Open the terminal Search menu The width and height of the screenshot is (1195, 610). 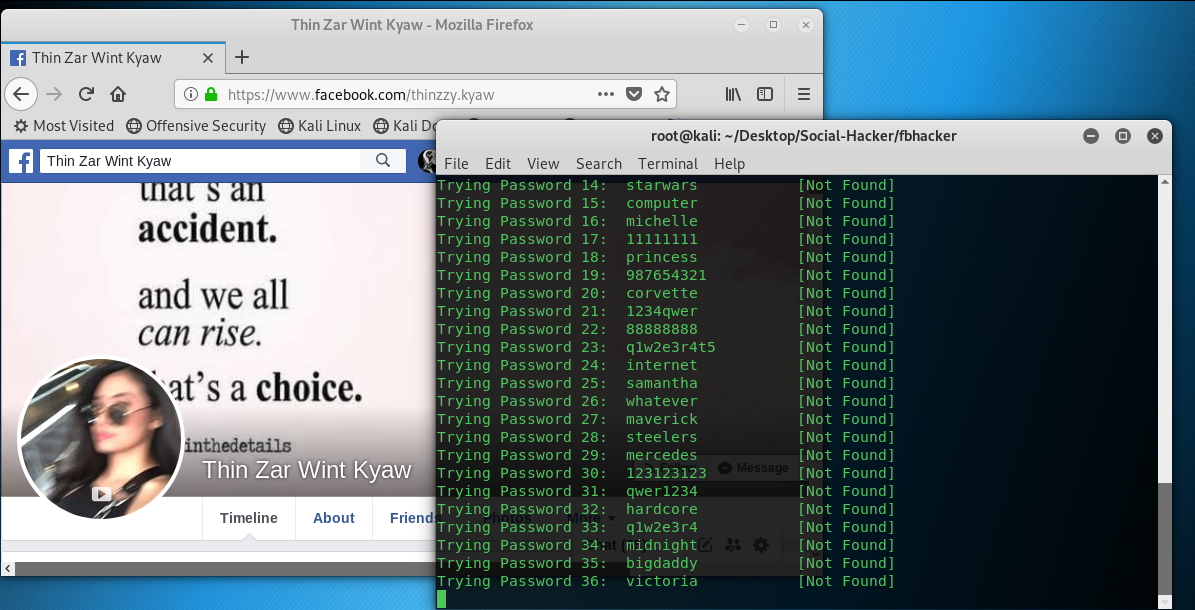pos(598,164)
